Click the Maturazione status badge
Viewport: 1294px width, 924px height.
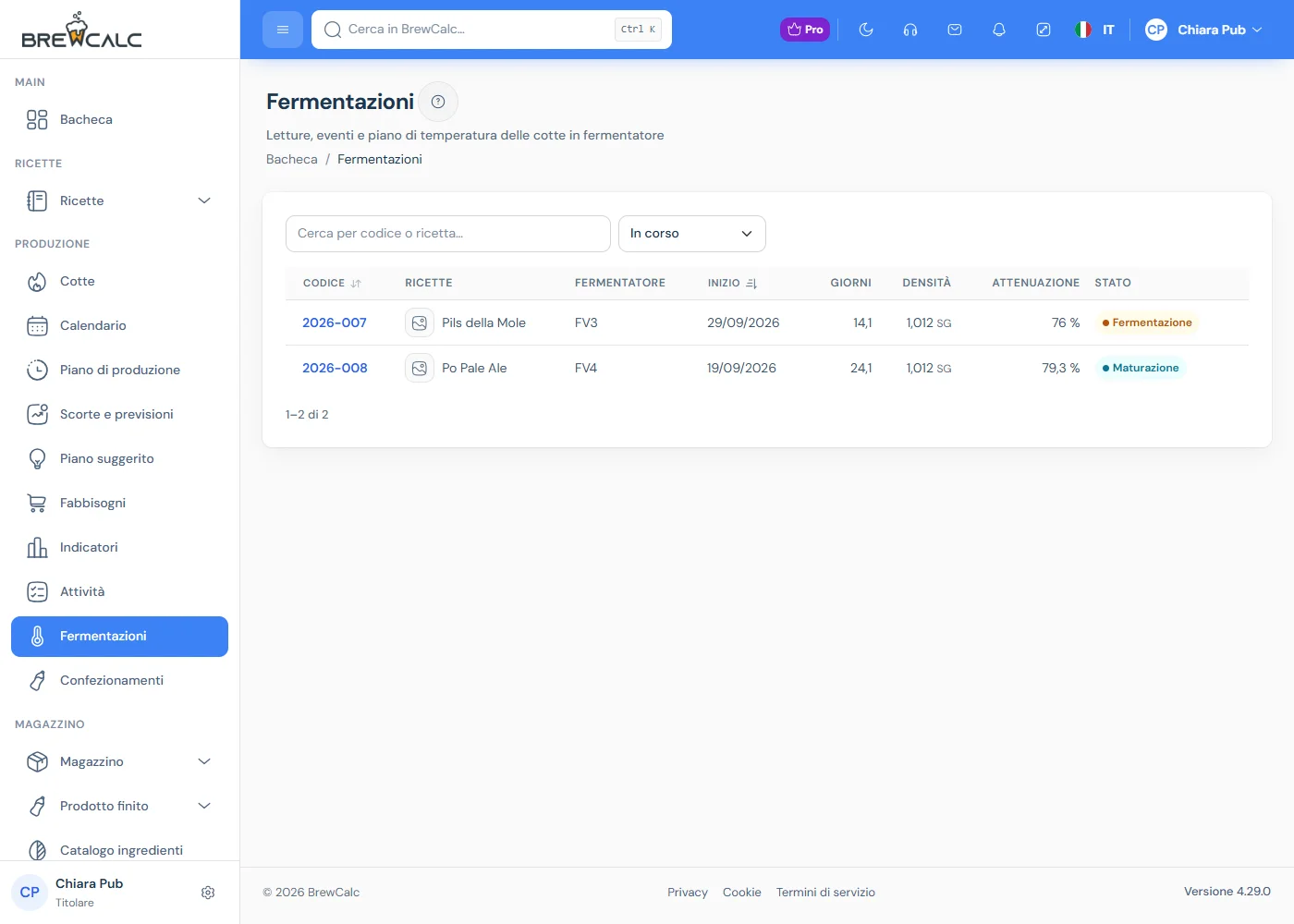[1140, 368]
